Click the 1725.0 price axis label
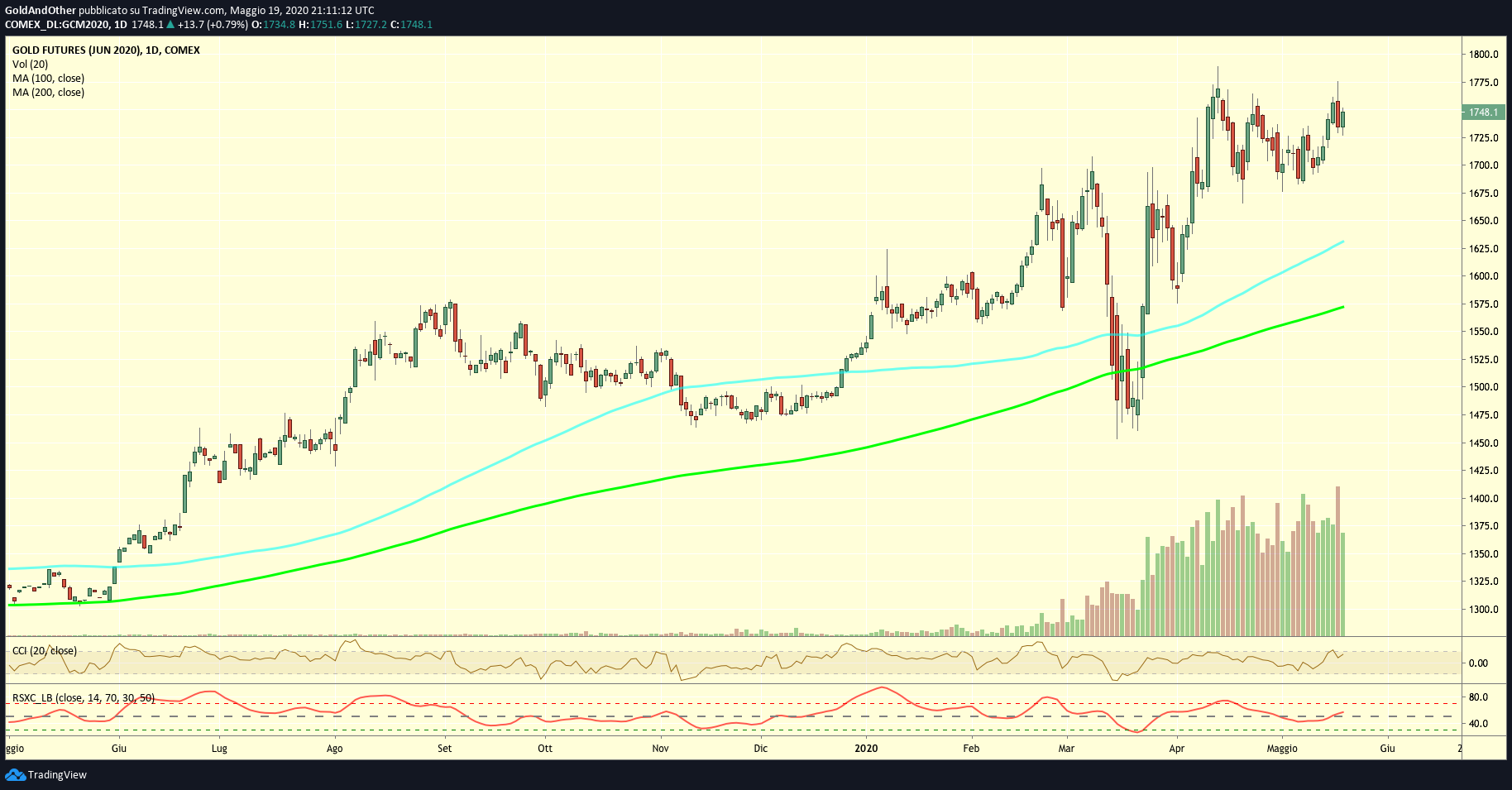Viewport: 1512px width, 790px height. 1484,138
